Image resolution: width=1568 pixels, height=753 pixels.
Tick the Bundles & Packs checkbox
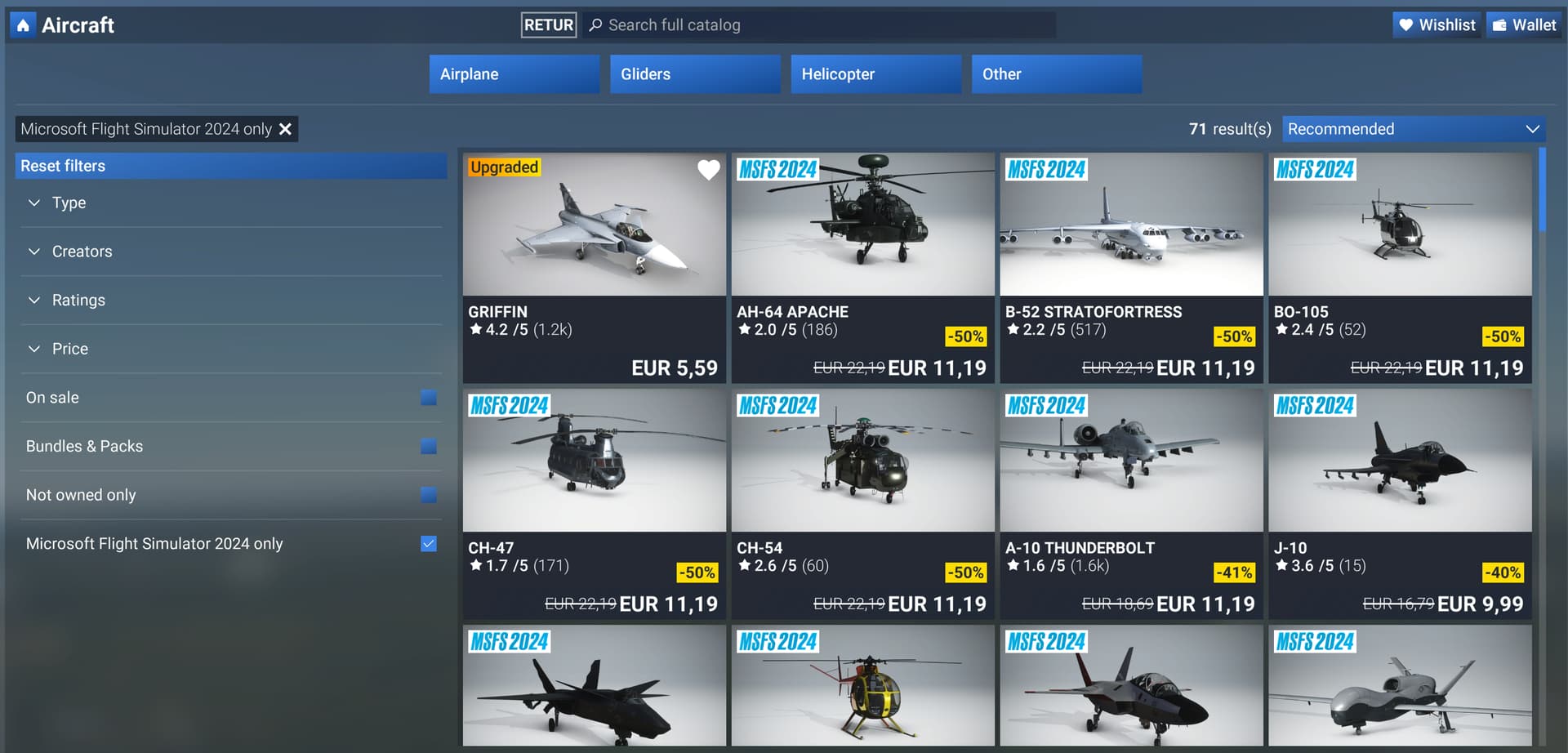click(429, 446)
